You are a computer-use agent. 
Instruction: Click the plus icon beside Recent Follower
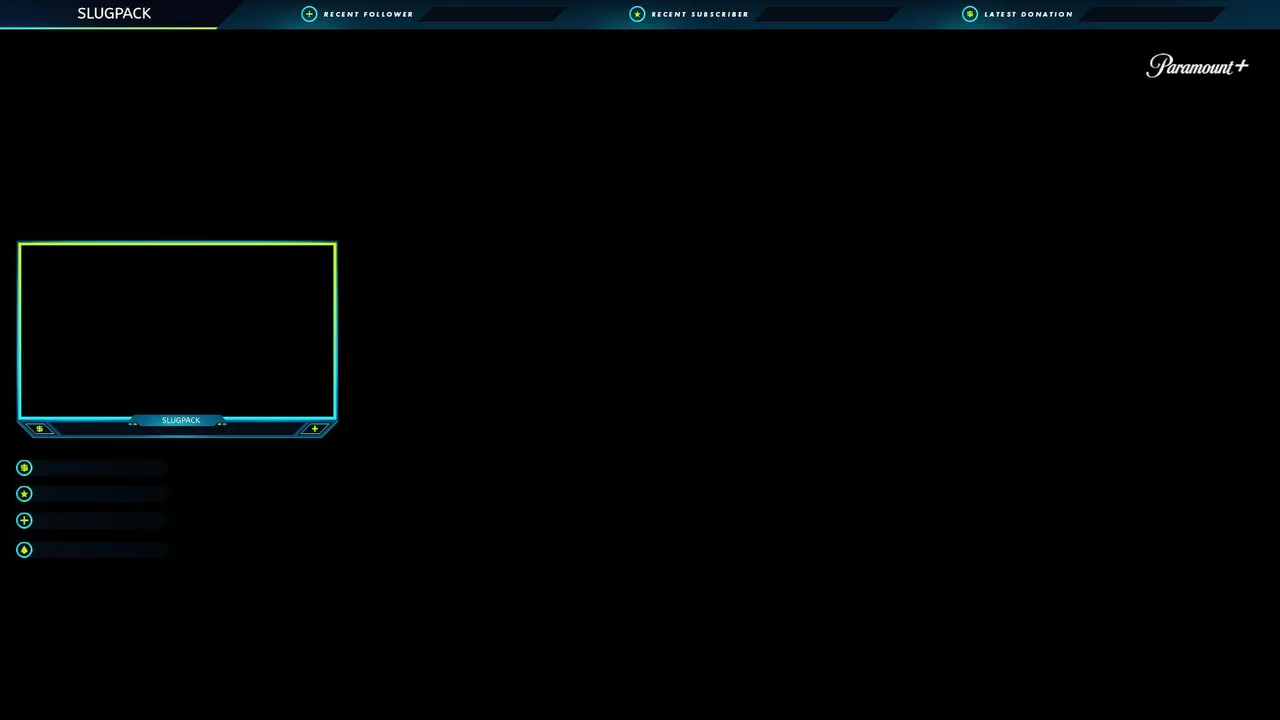point(309,14)
